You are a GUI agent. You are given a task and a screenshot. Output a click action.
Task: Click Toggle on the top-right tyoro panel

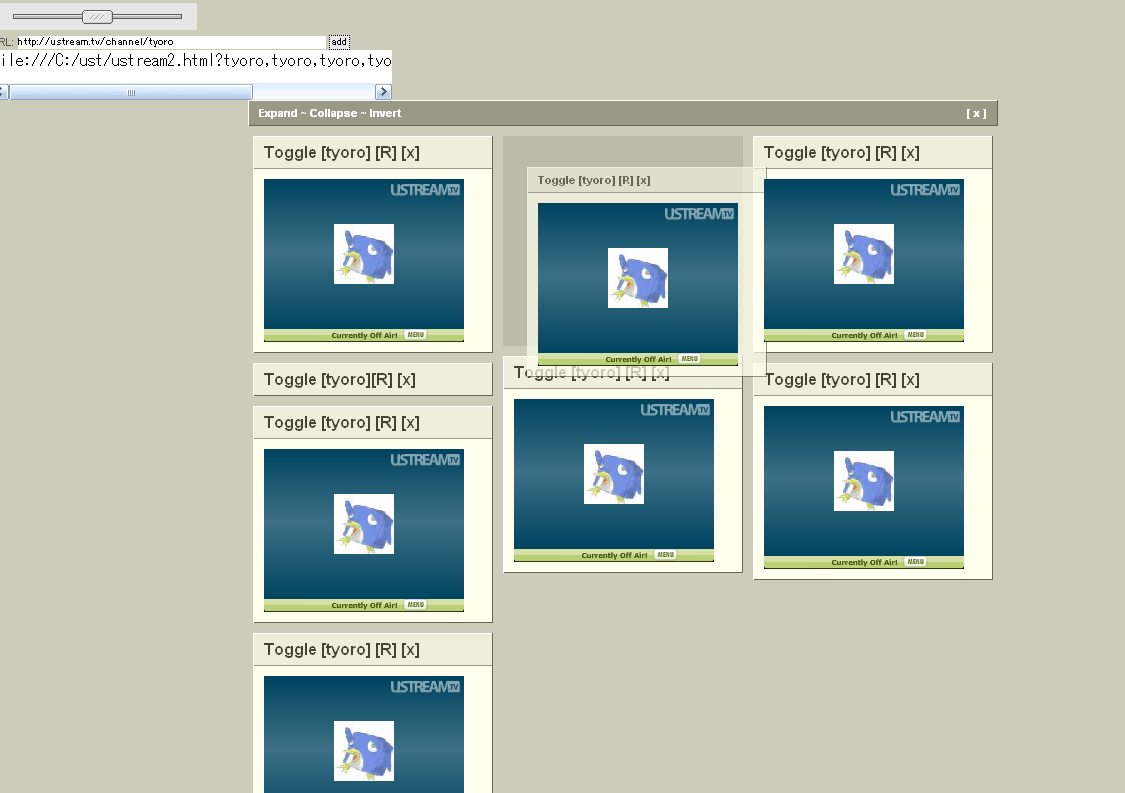coord(789,153)
